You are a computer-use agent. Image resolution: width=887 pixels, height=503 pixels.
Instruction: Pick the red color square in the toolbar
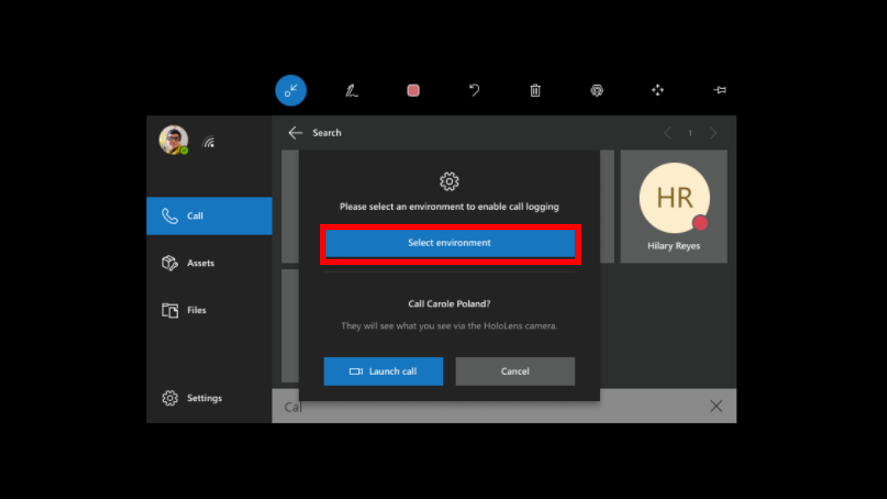point(414,91)
